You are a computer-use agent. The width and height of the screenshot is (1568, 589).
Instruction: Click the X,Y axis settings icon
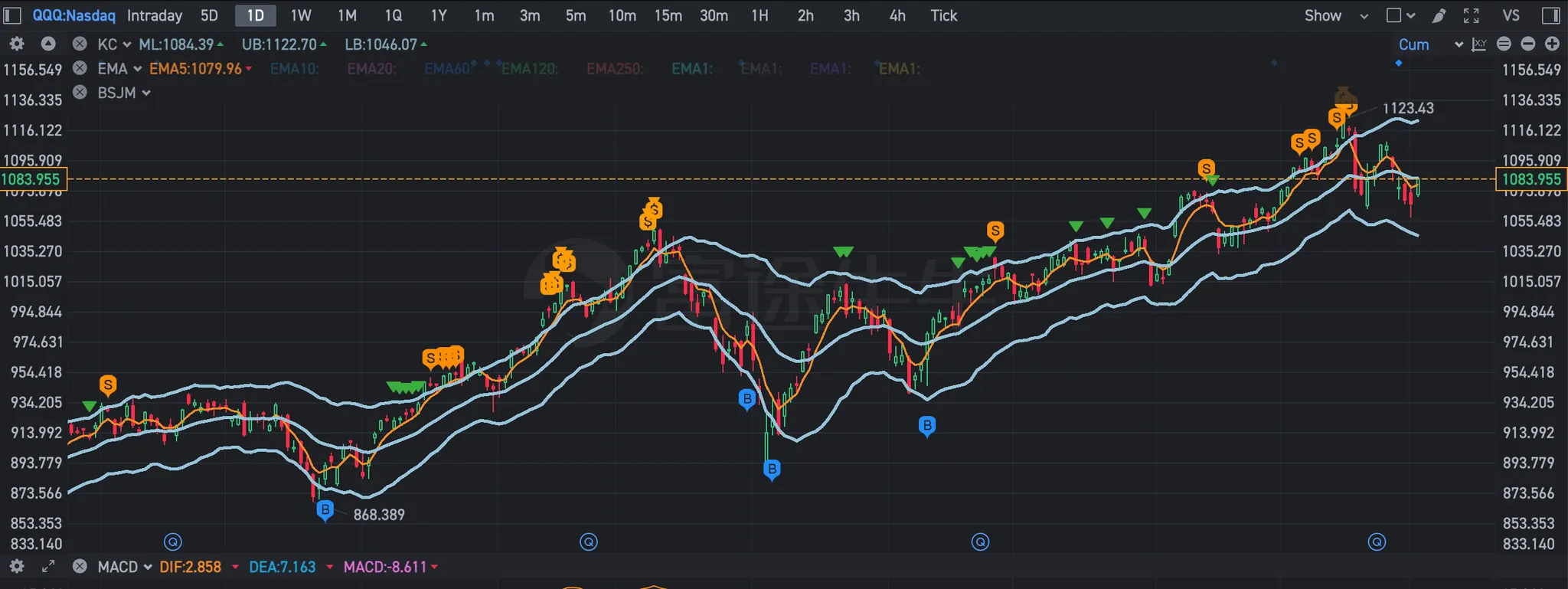click(1479, 44)
